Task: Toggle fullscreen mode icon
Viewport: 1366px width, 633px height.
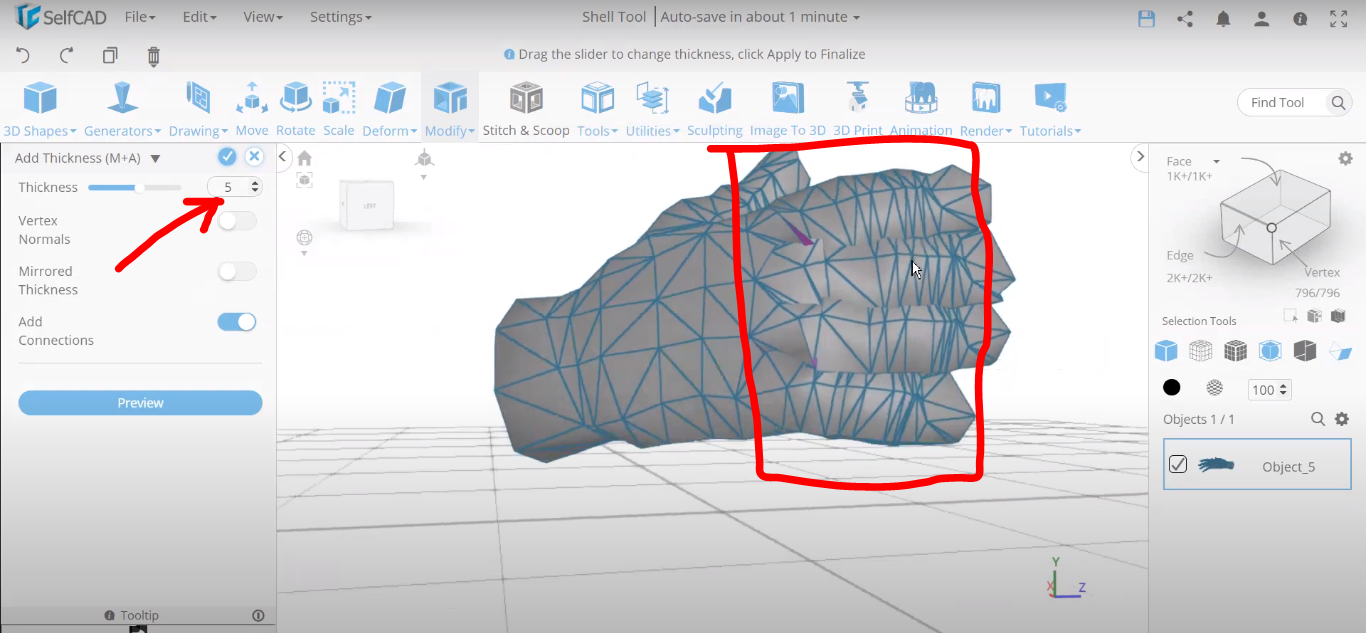Action: pyautogui.click(x=1338, y=18)
